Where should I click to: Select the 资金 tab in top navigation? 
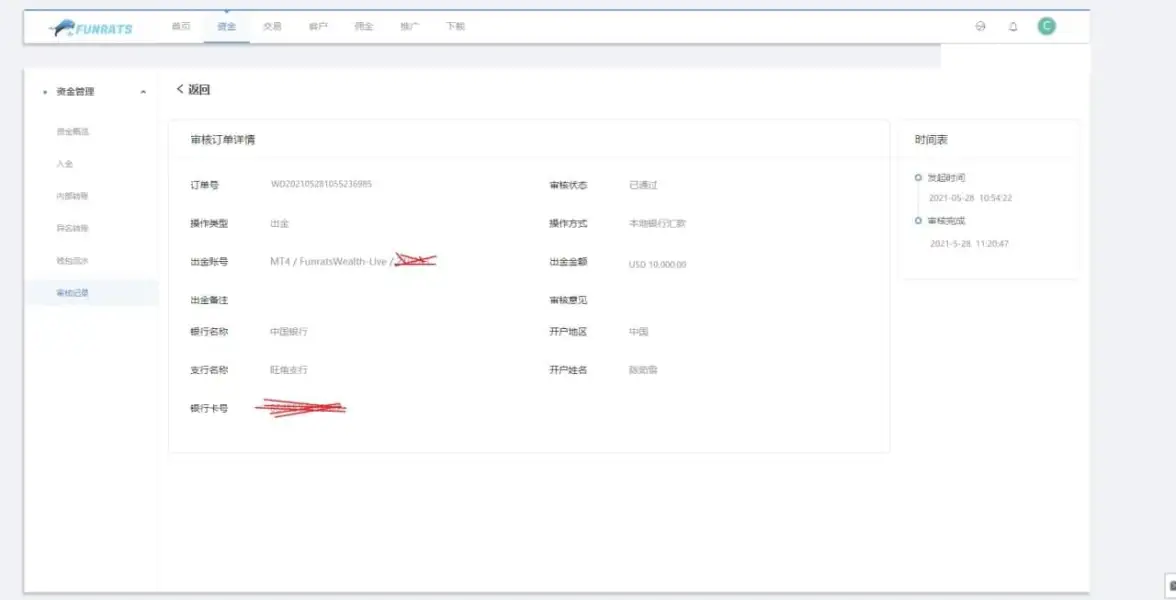[226, 27]
